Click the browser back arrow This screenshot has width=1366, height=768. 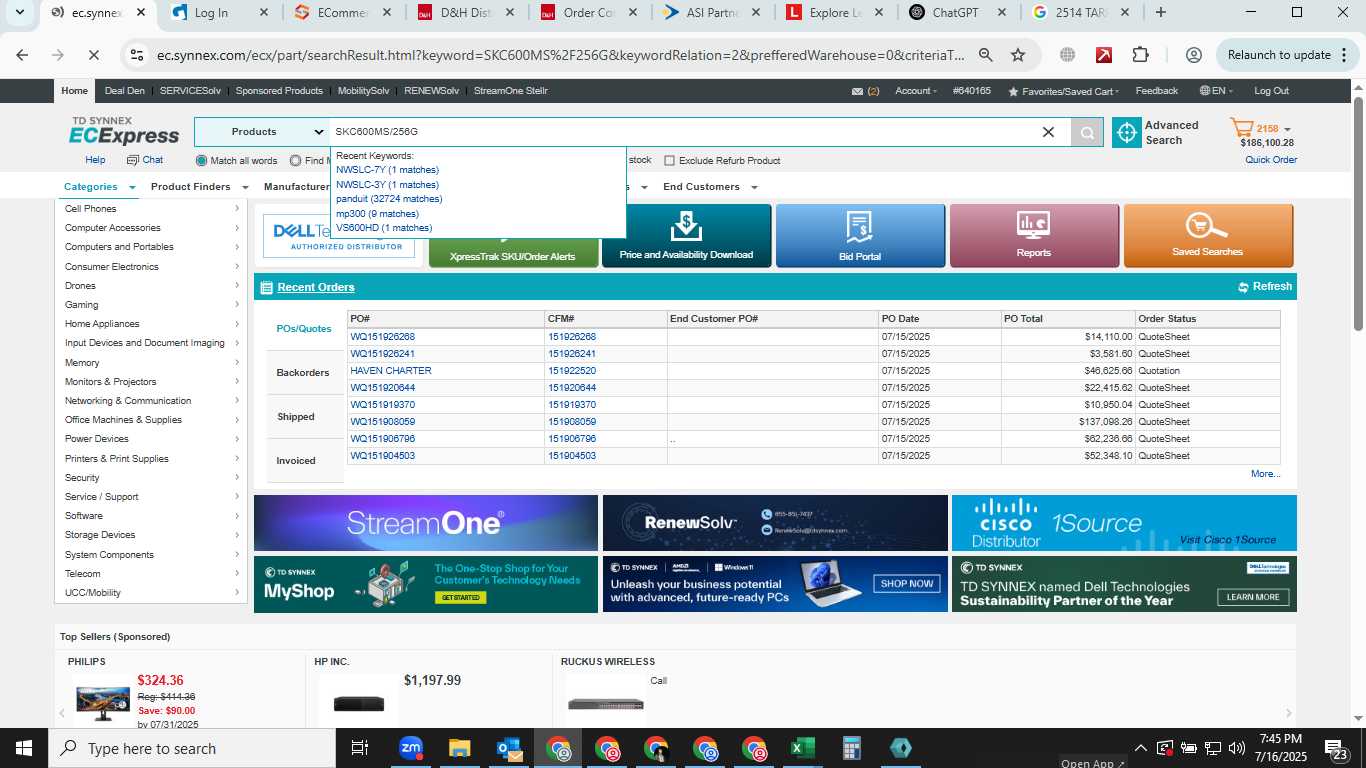22,55
